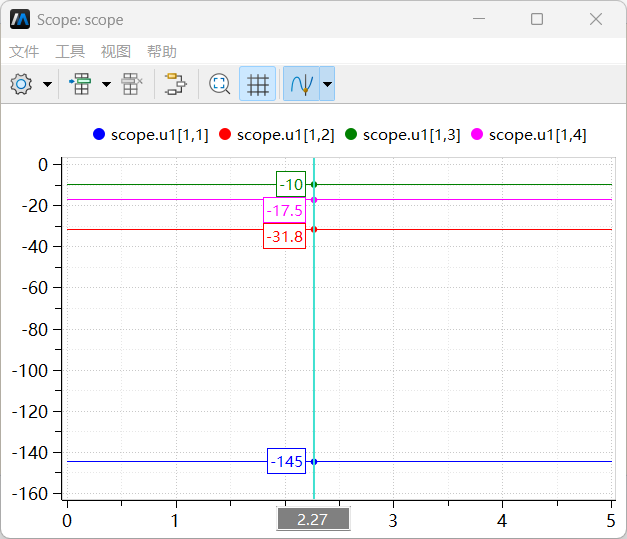
Task: Expand the settings gear dropdown arrow
Action: click(x=48, y=84)
